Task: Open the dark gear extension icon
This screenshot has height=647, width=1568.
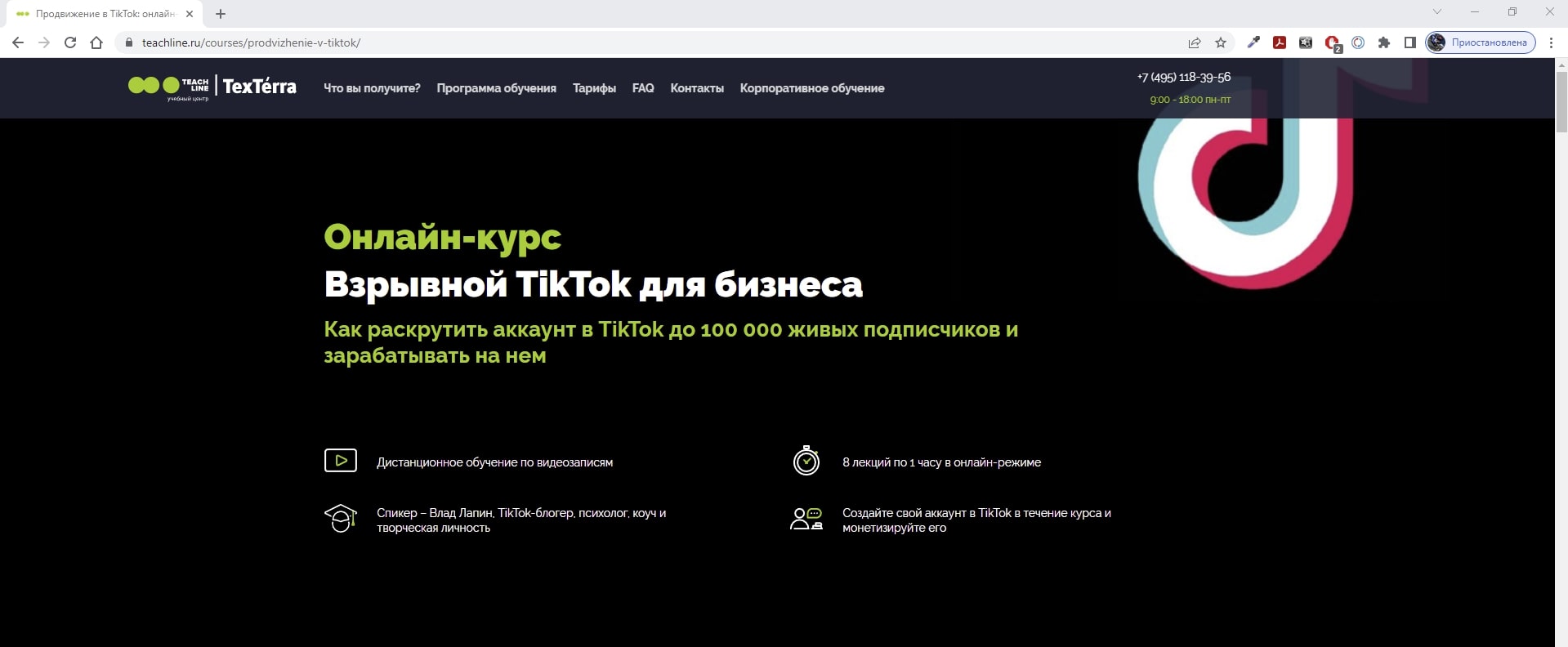Action: coord(1306,42)
